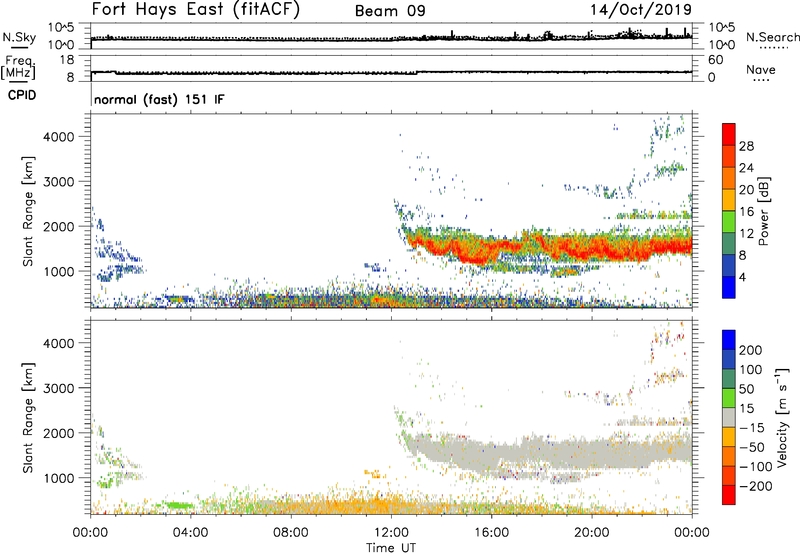
Task: Click the 'N.Sky' legend label
Action: [19, 37]
